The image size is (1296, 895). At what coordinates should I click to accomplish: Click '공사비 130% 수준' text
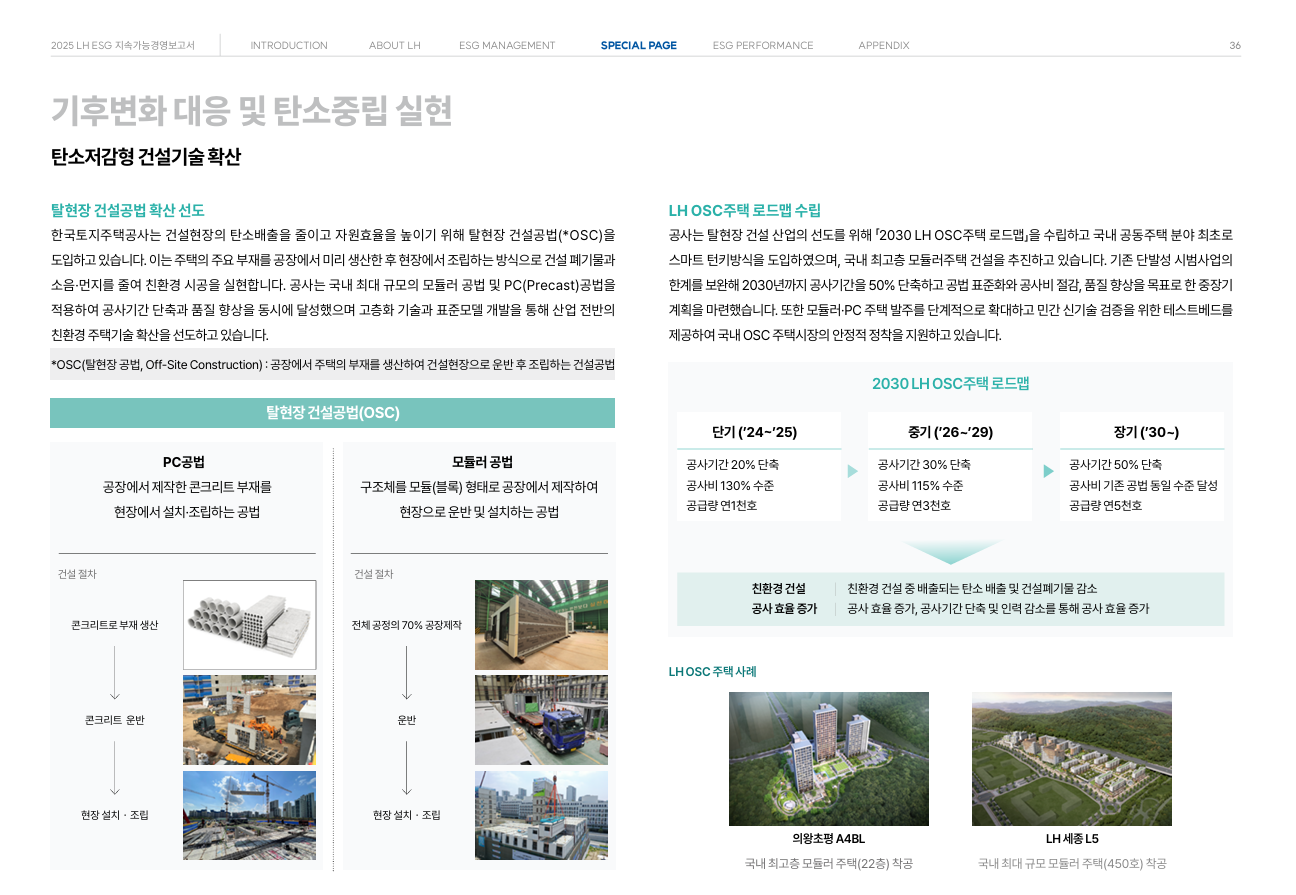coord(730,486)
